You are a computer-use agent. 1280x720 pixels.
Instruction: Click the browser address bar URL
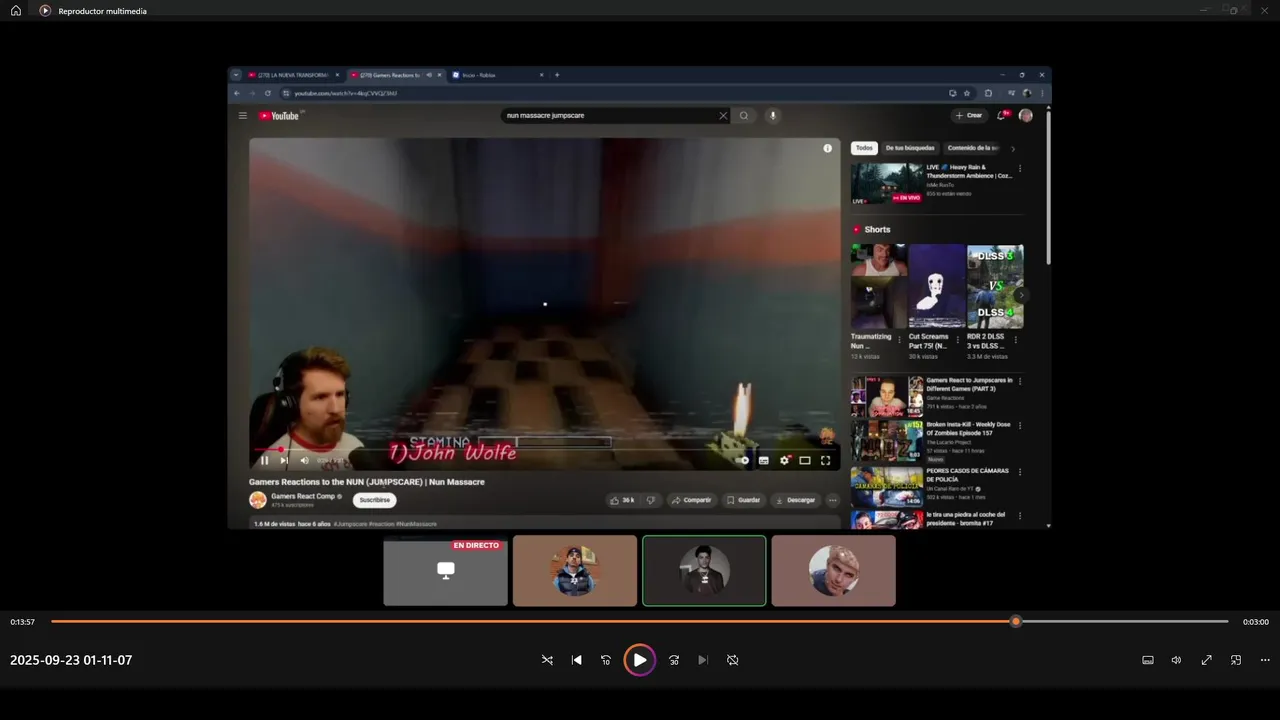(x=346, y=93)
